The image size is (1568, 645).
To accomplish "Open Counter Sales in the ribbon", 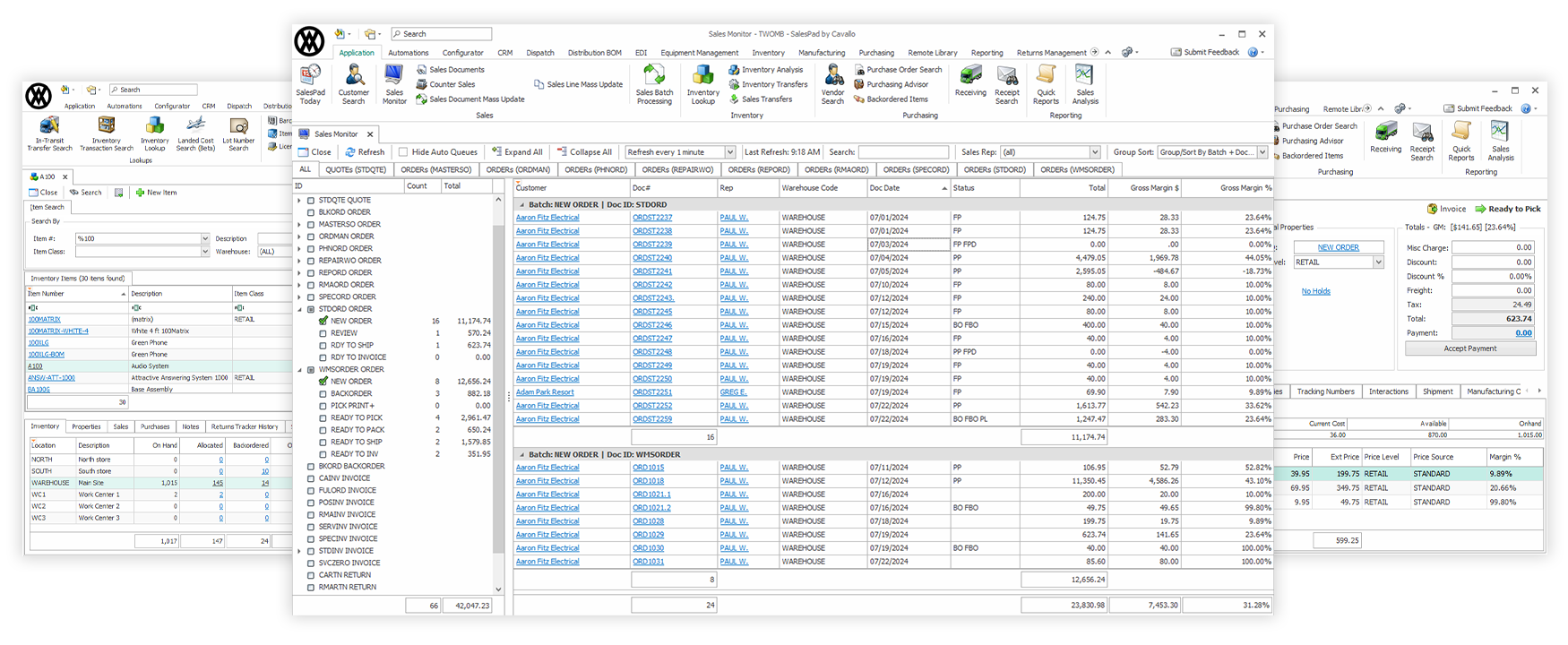I will pos(446,84).
